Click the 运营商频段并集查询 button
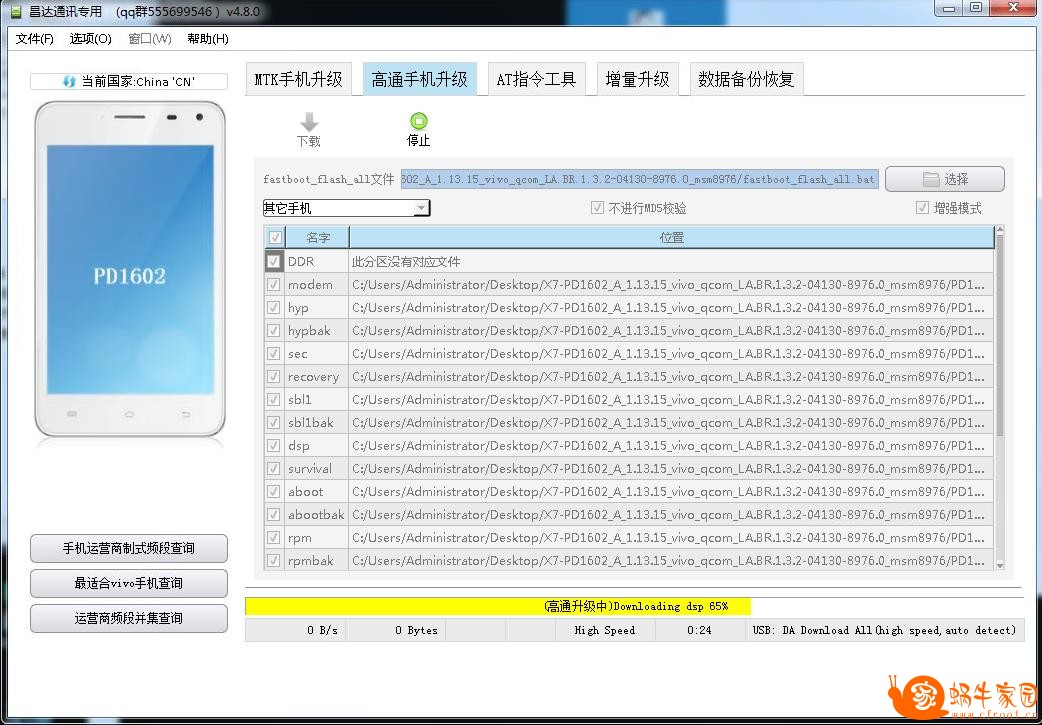Screen dimensions: 1042x725 coord(129,619)
